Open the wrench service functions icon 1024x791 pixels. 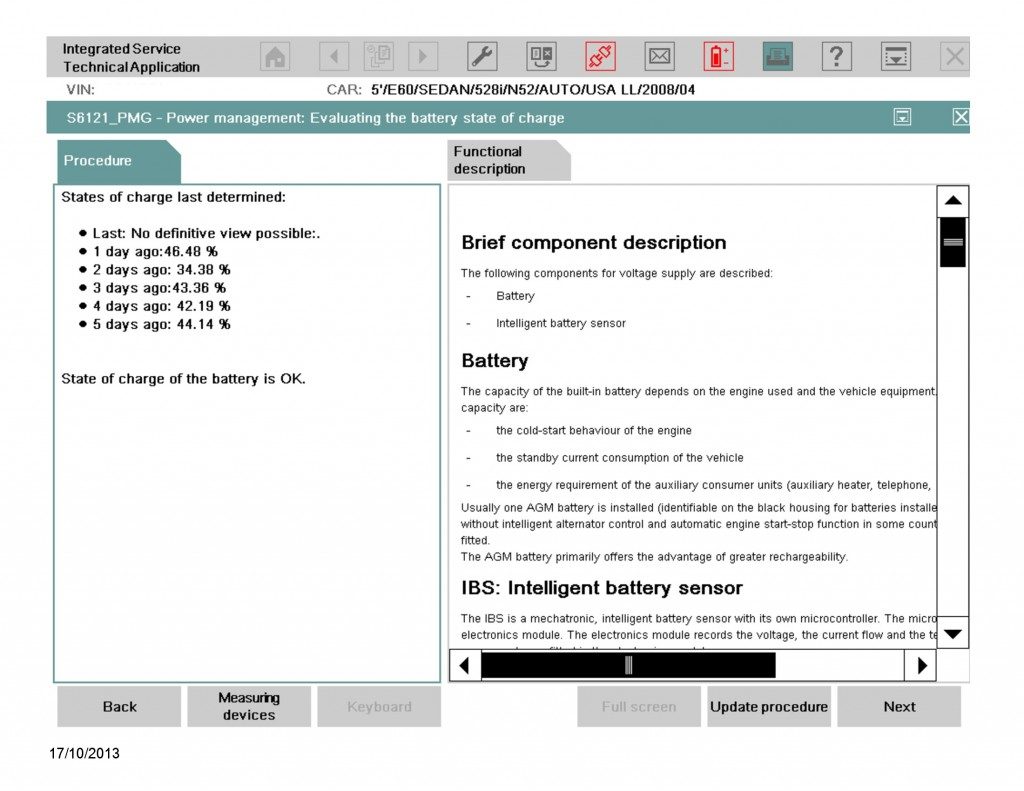482,57
